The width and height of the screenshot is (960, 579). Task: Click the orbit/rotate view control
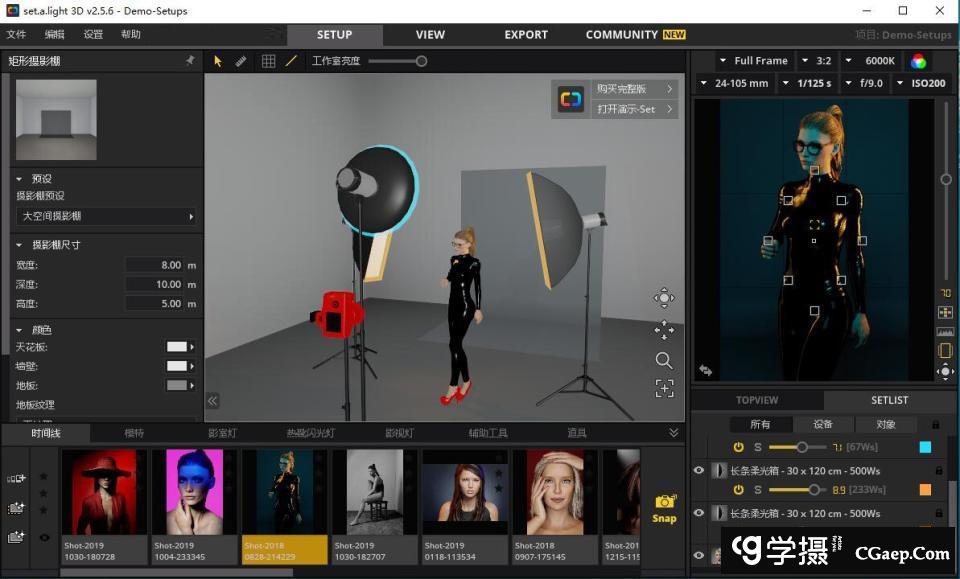(664, 298)
